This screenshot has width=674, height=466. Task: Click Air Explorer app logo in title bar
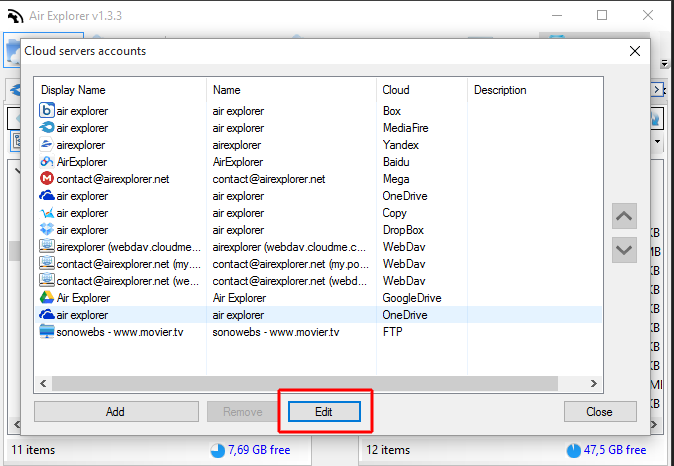tap(15, 16)
